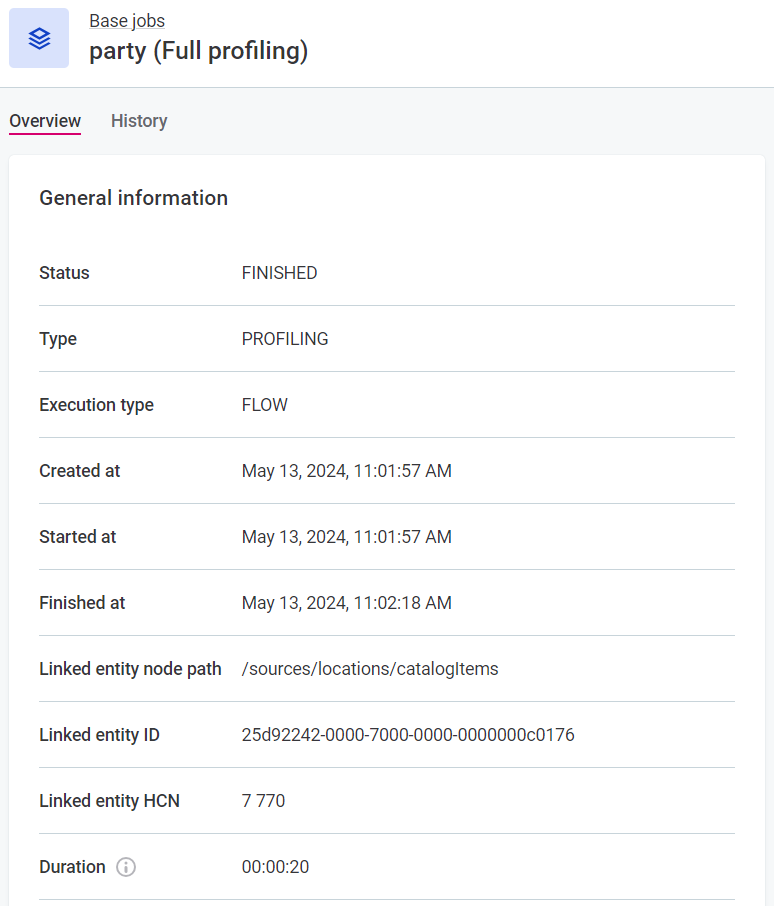
Task: Select the linked entity node path catalogItems
Action: point(370,668)
